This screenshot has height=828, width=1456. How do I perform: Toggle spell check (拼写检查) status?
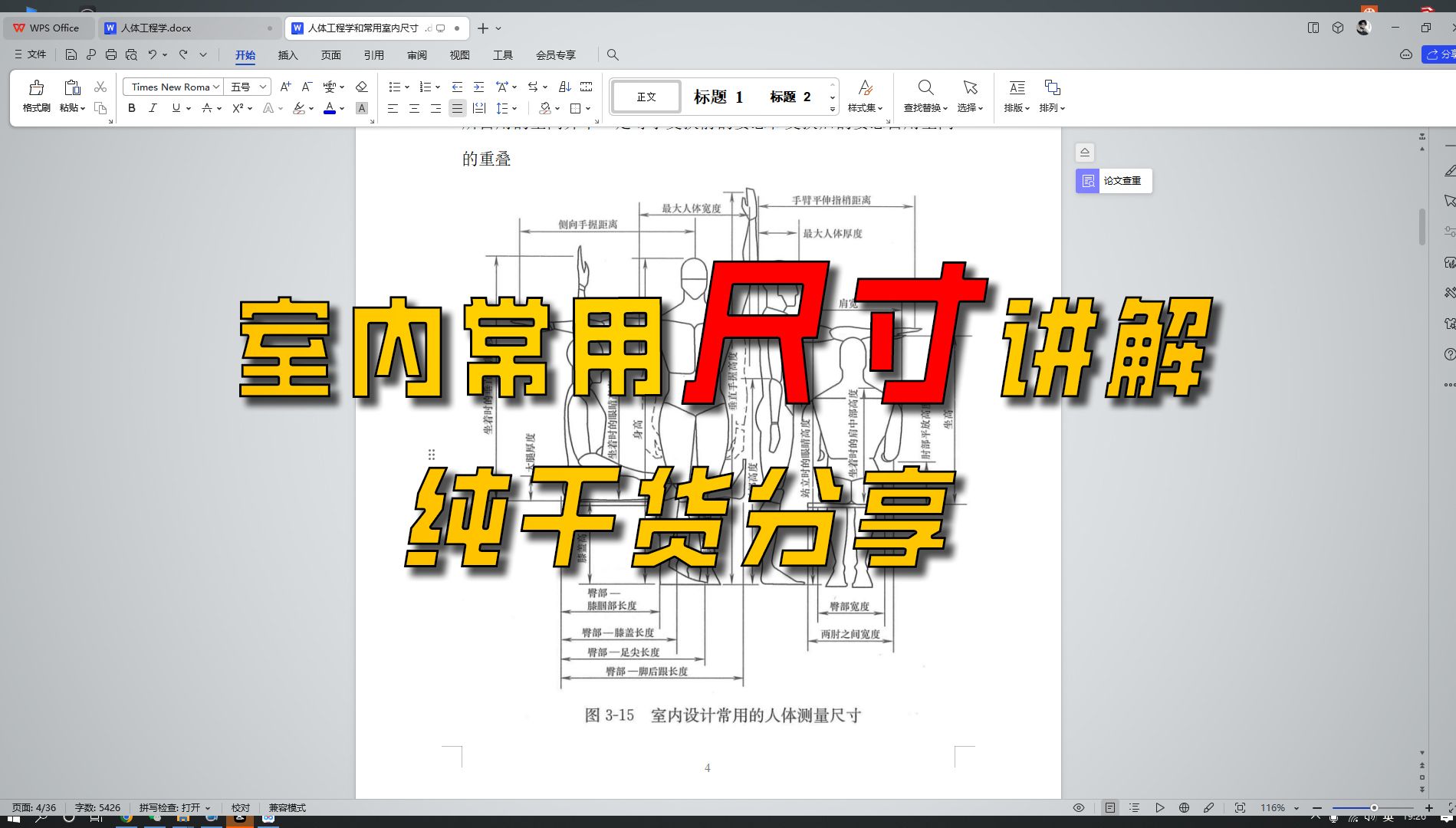175,807
